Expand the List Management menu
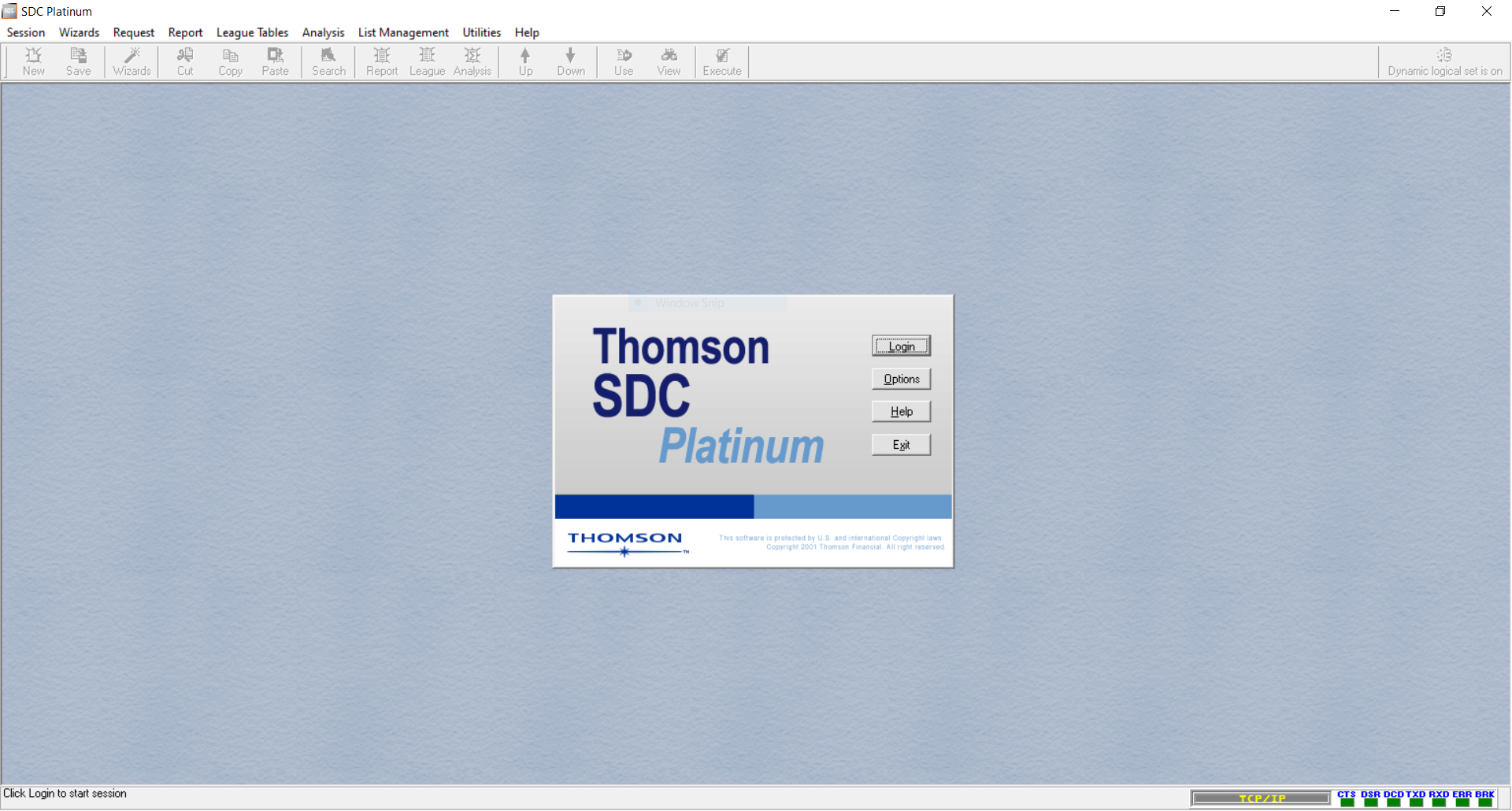The width and height of the screenshot is (1512, 811). (x=403, y=32)
